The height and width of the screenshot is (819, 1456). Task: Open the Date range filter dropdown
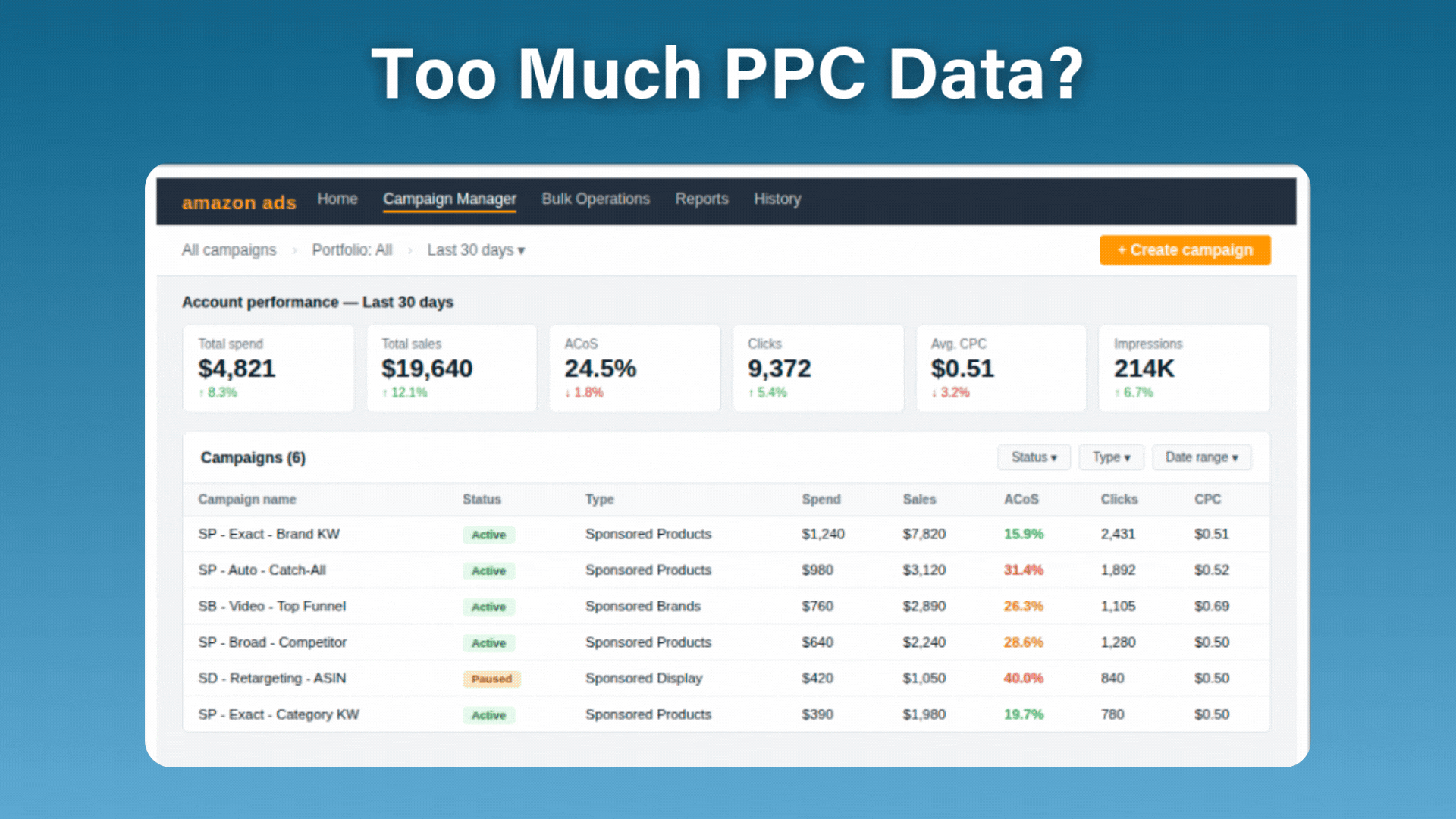[x=1201, y=457]
